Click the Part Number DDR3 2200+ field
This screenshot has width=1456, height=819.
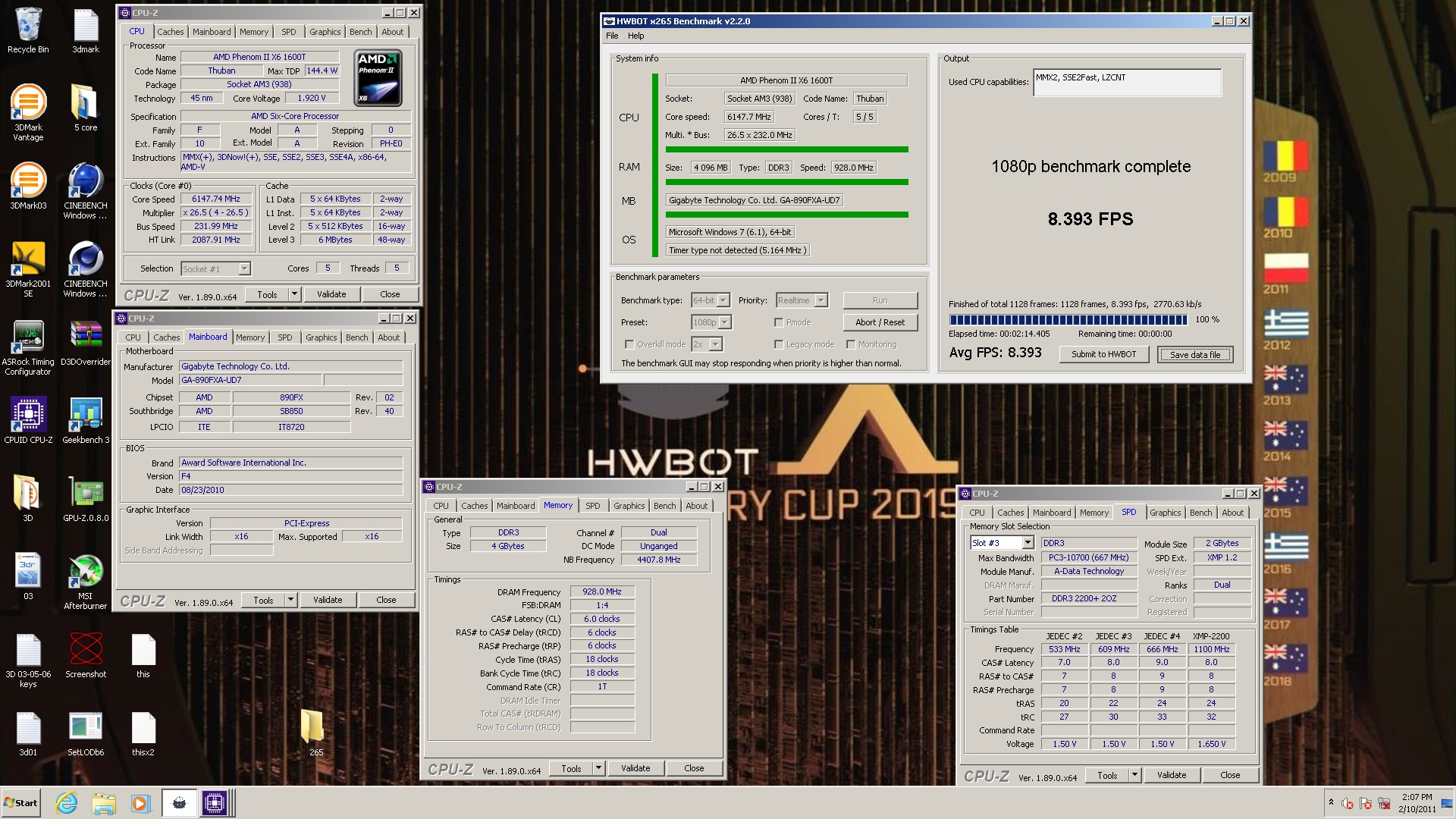1089,598
